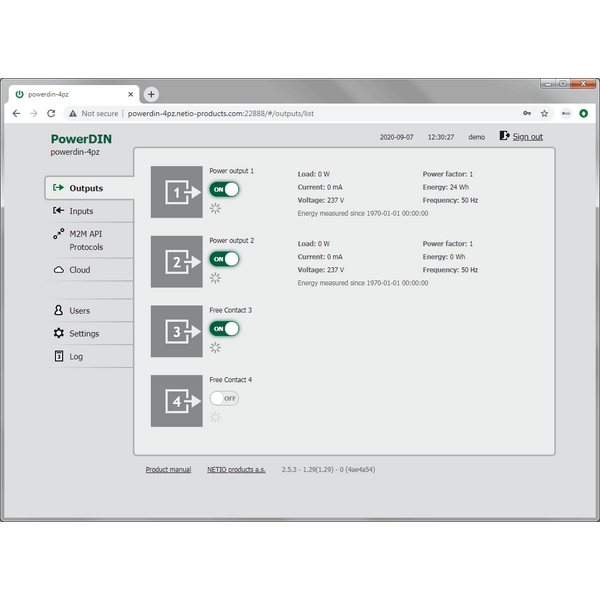Sign out of the demo account
600x600 pixels.
527,137
